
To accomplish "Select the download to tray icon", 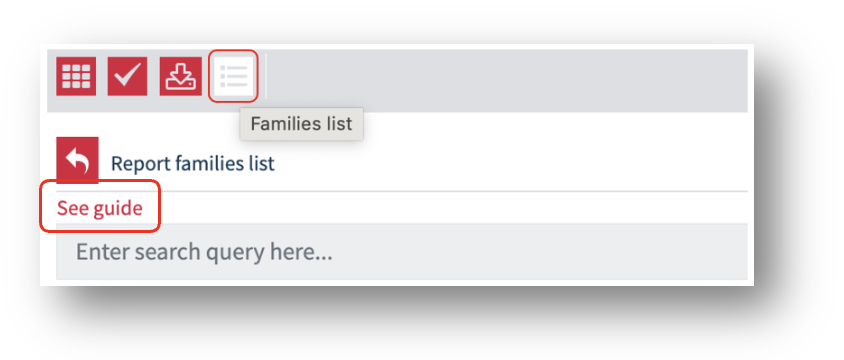I will point(180,76).
